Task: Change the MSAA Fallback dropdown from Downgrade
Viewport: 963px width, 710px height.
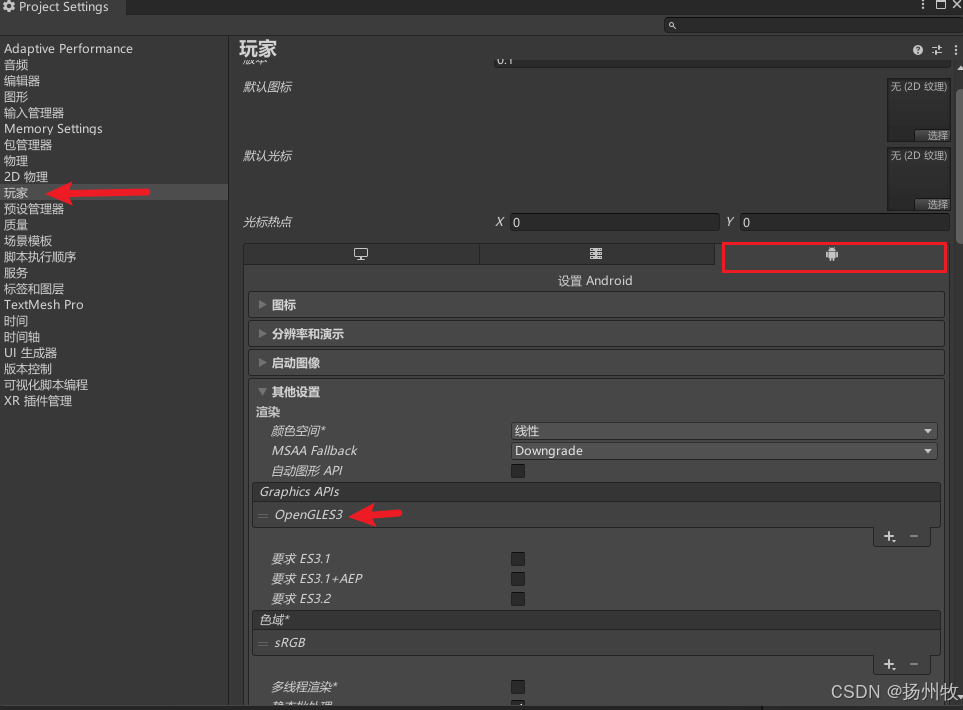Action: coord(723,451)
